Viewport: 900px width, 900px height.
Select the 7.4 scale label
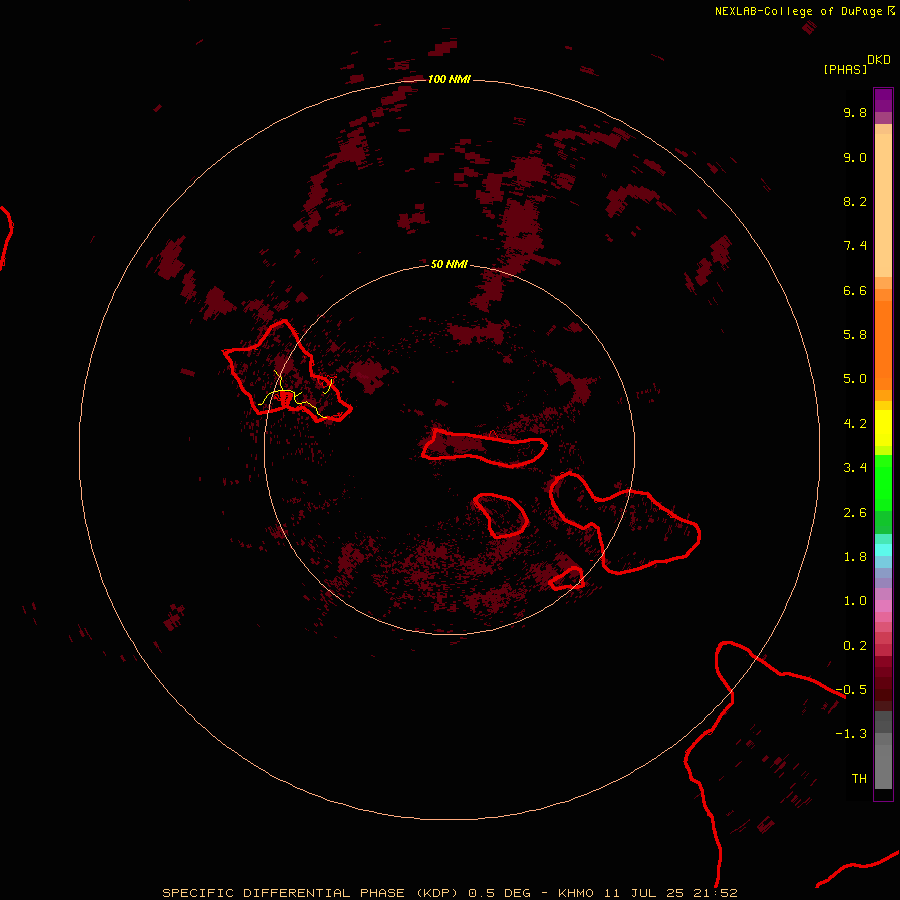(x=855, y=246)
